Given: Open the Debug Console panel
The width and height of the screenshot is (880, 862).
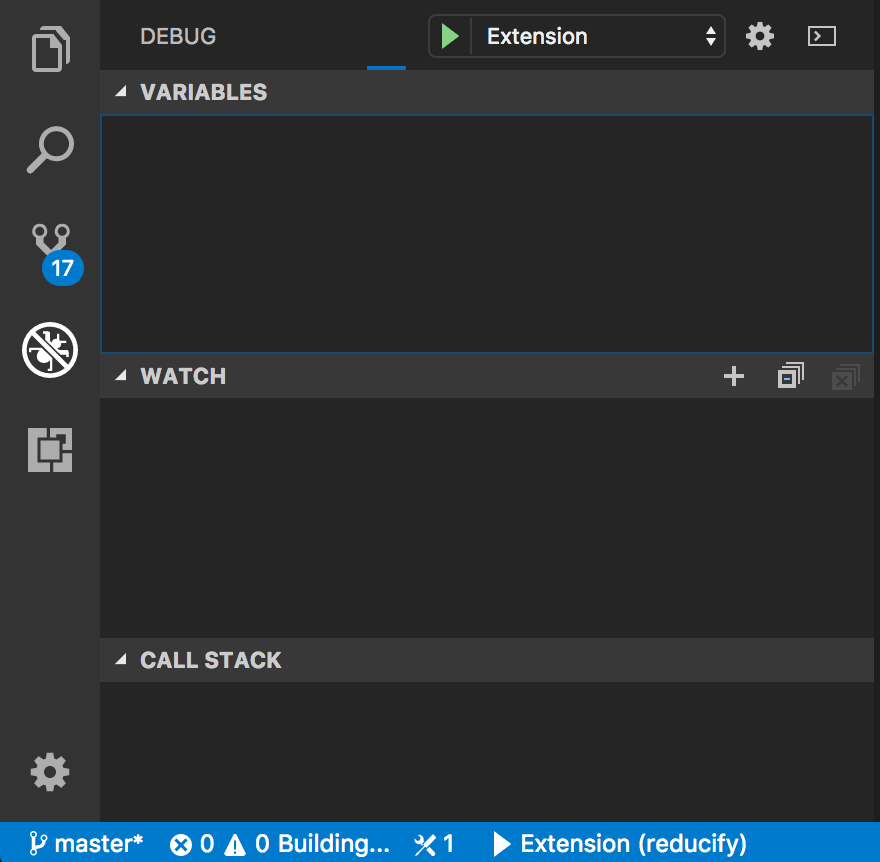Looking at the screenshot, I should (x=821, y=35).
